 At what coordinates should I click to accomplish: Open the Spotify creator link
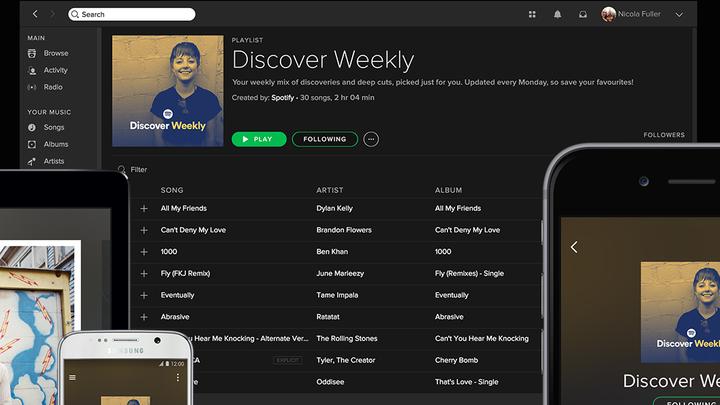click(282, 97)
